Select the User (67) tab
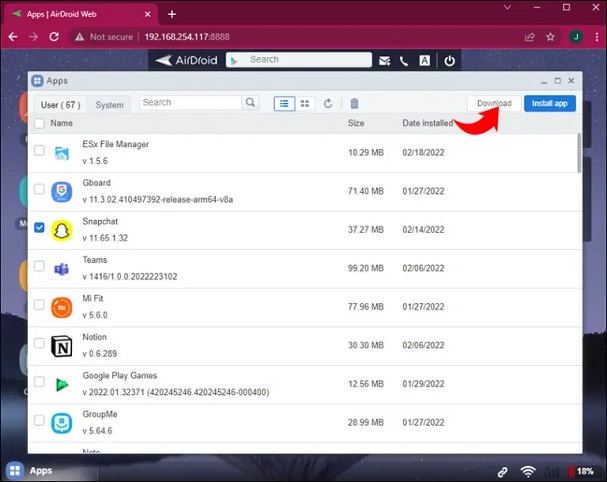 (60, 105)
